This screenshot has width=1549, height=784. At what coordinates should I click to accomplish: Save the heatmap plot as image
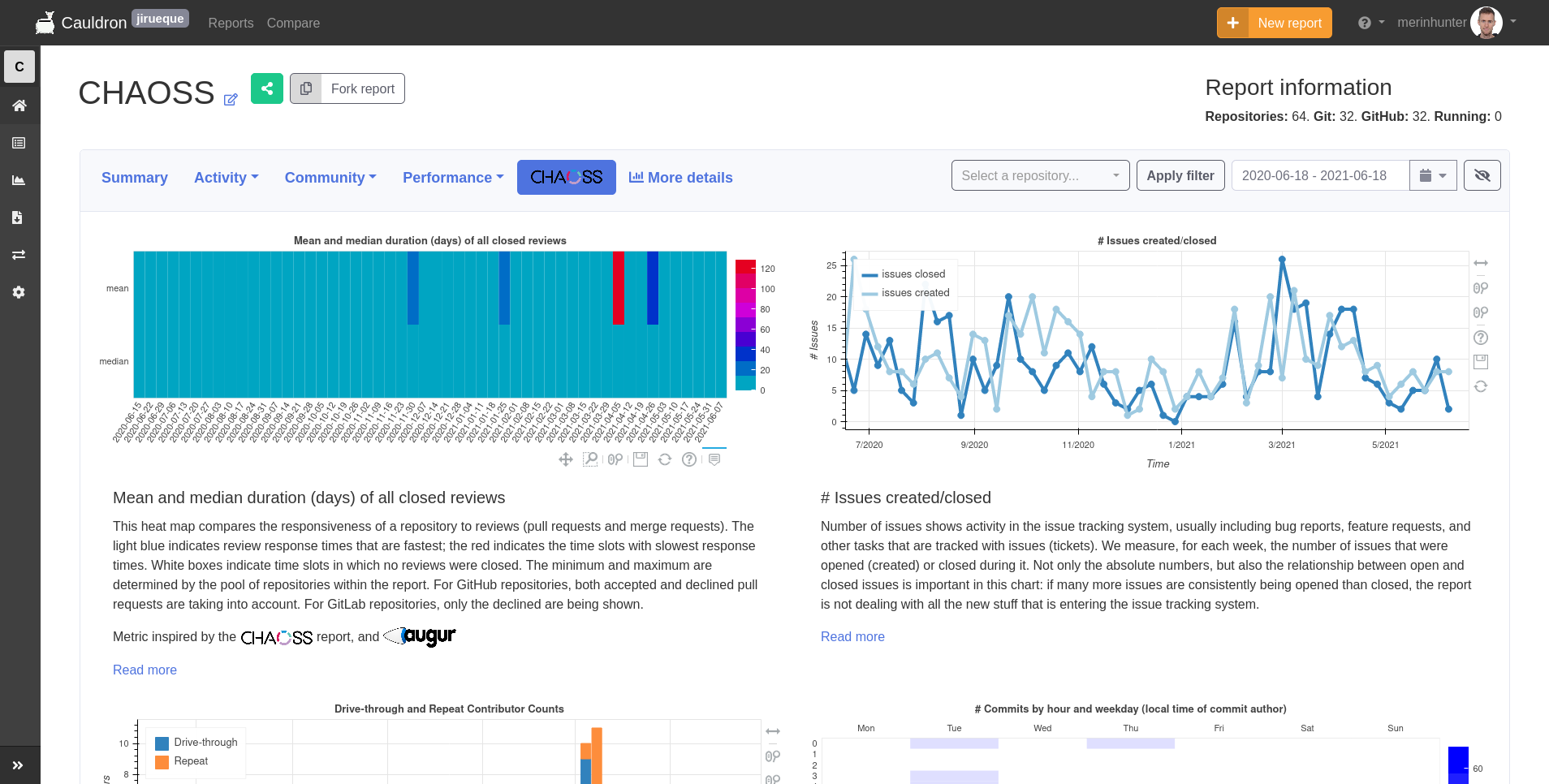[641, 459]
